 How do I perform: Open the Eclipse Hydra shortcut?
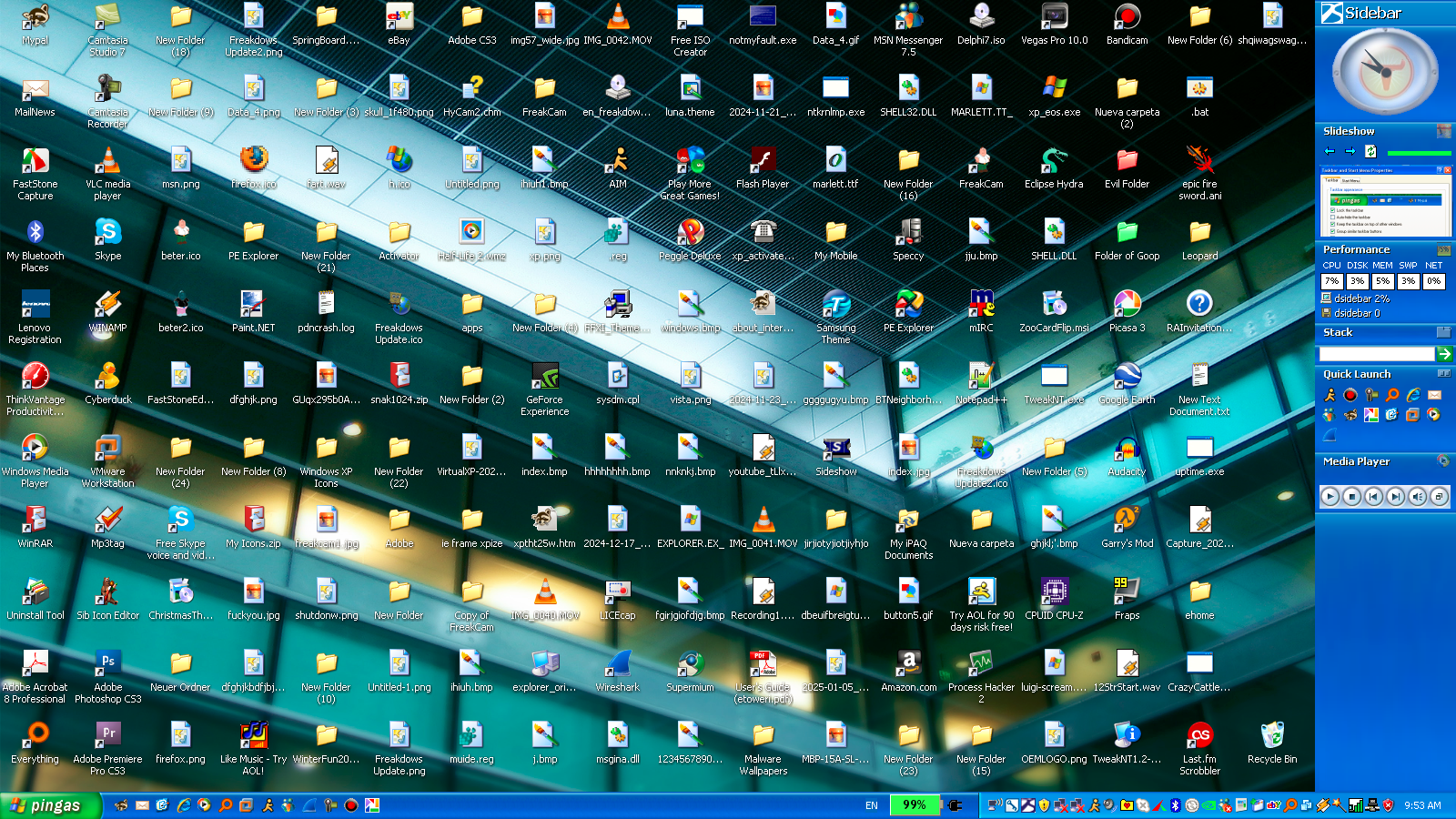click(1054, 168)
